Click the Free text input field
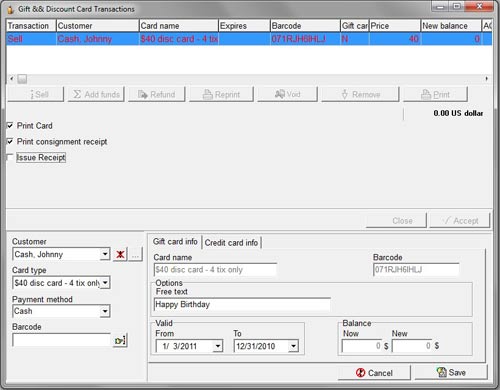This screenshot has height=390, width=500. pos(242,304)
